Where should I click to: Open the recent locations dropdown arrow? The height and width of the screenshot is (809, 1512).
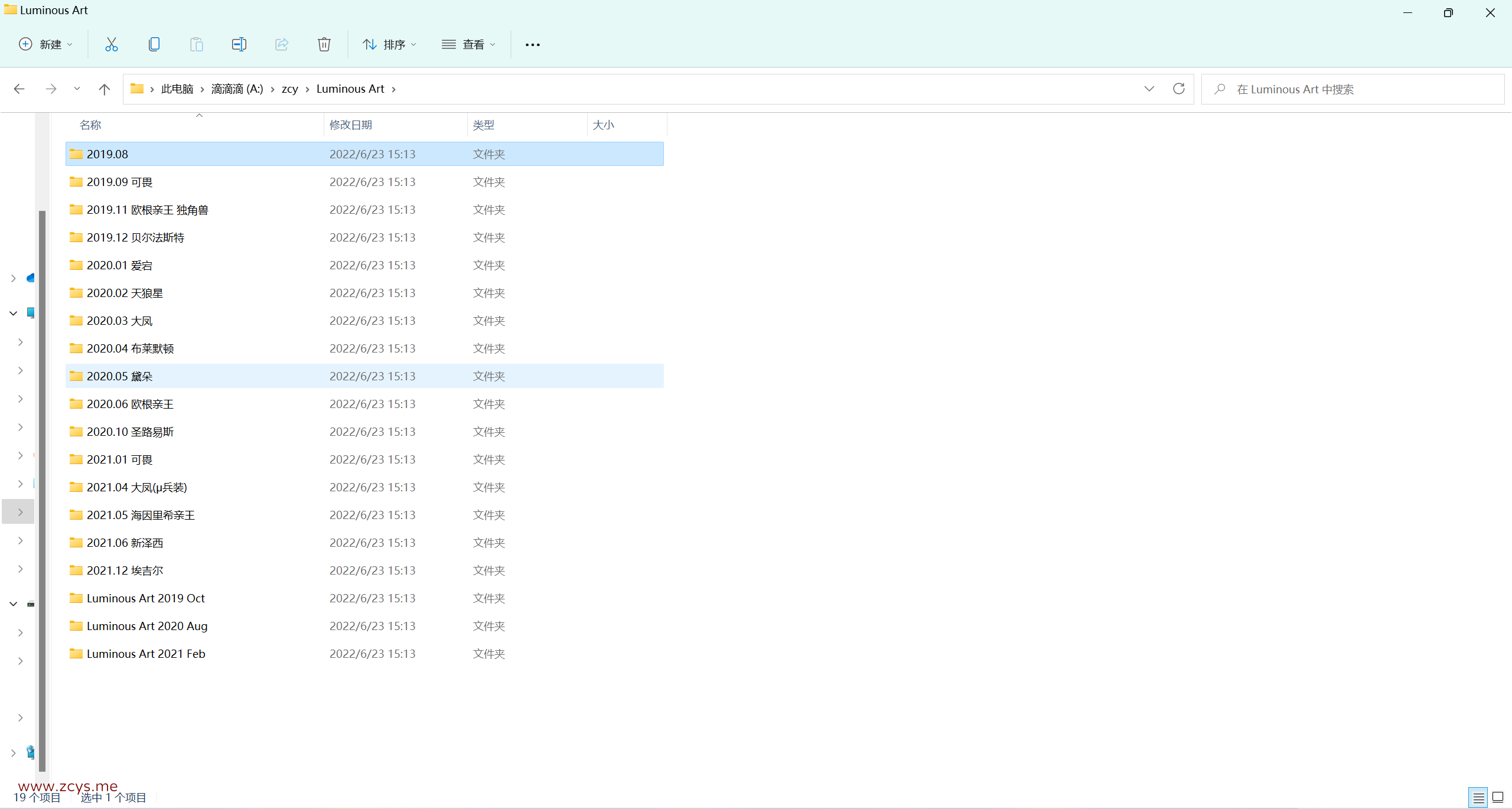click(77, 89)
